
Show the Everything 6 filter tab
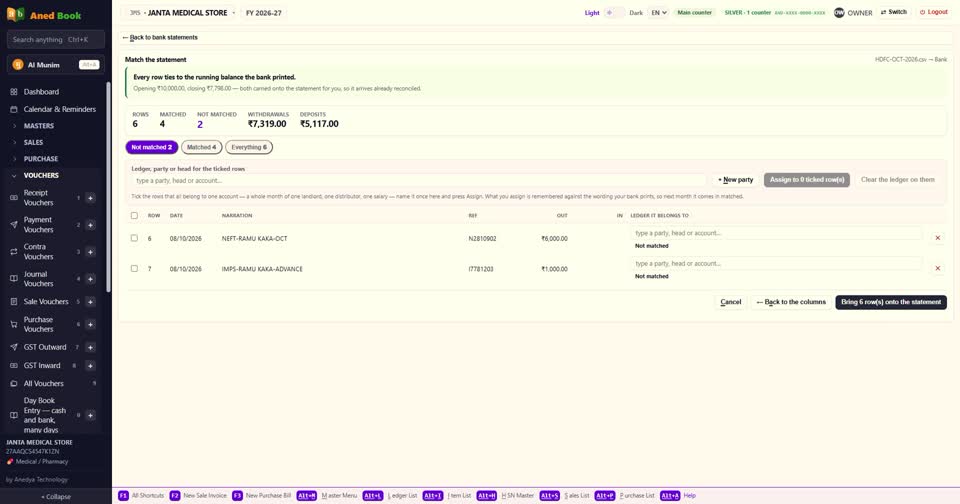249,147
